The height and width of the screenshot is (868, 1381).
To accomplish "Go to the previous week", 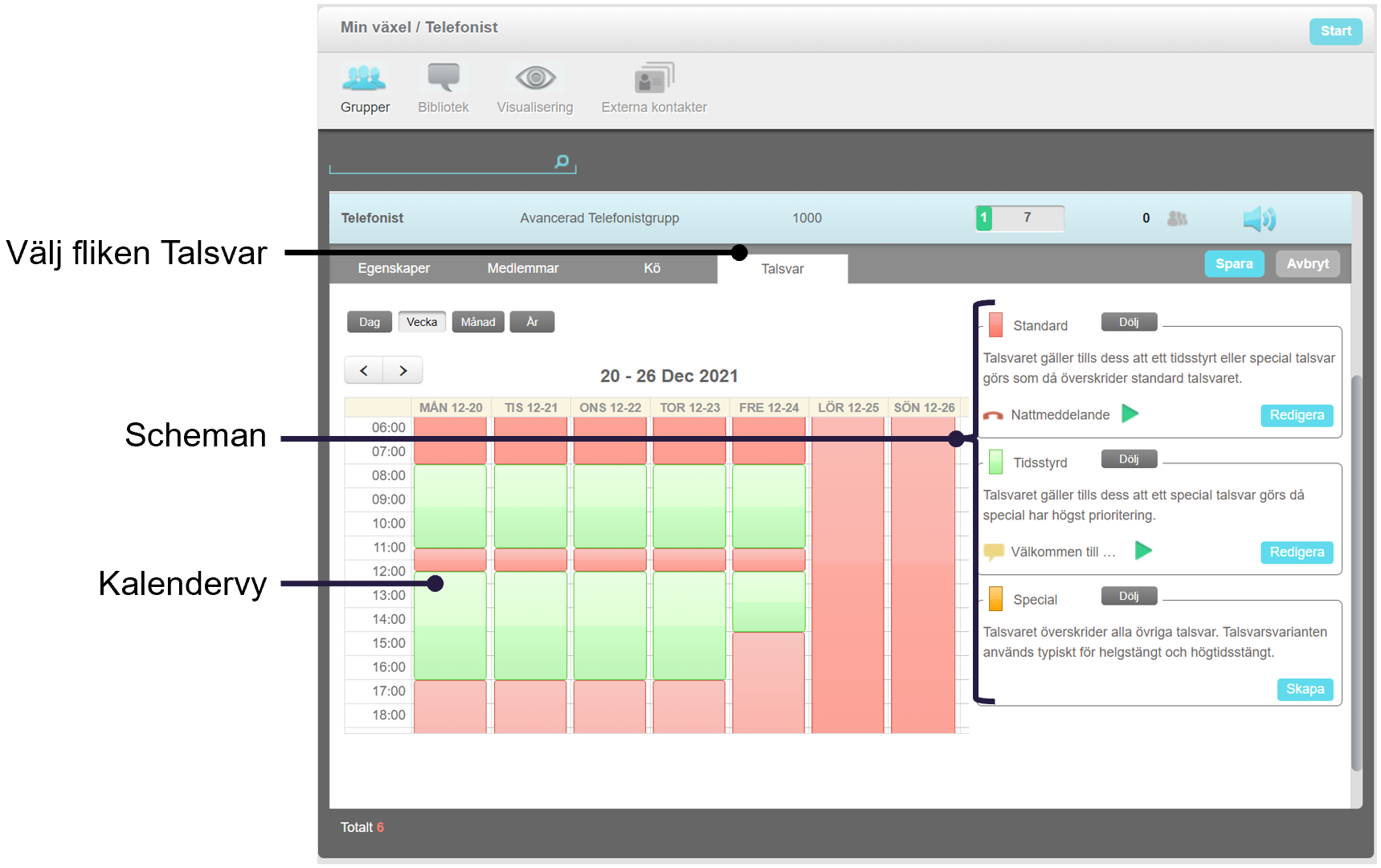I will (364, 370).
